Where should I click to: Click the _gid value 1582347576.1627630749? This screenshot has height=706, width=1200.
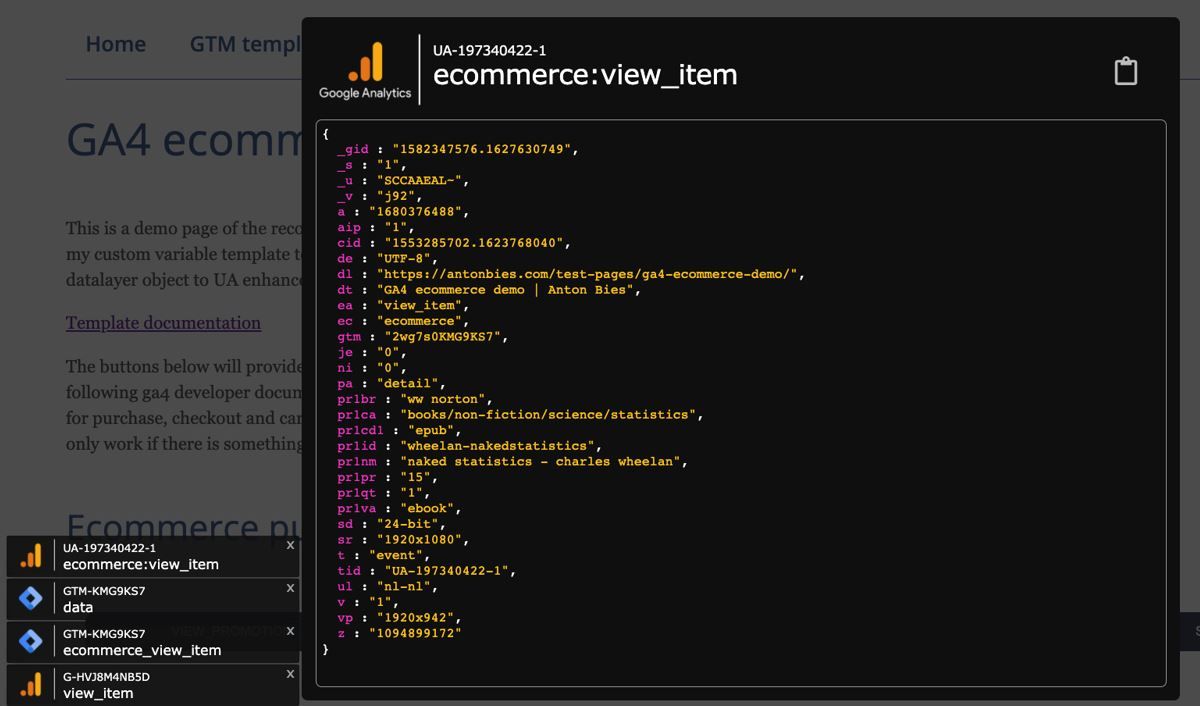[x=482, y=149]
